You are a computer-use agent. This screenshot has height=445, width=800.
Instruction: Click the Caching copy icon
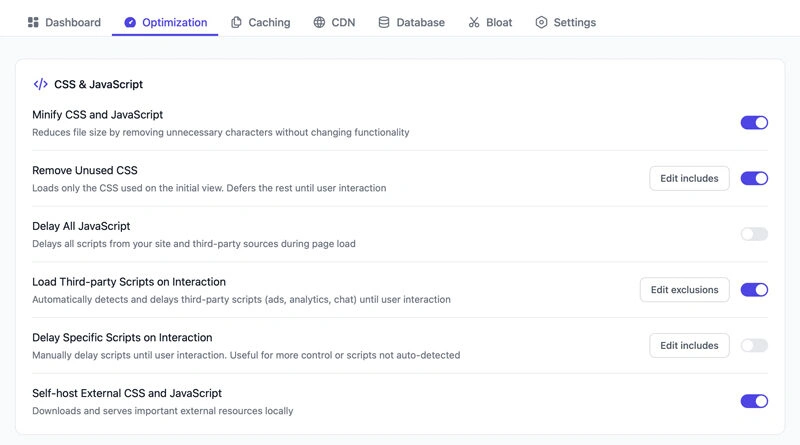tap(236, 22)
